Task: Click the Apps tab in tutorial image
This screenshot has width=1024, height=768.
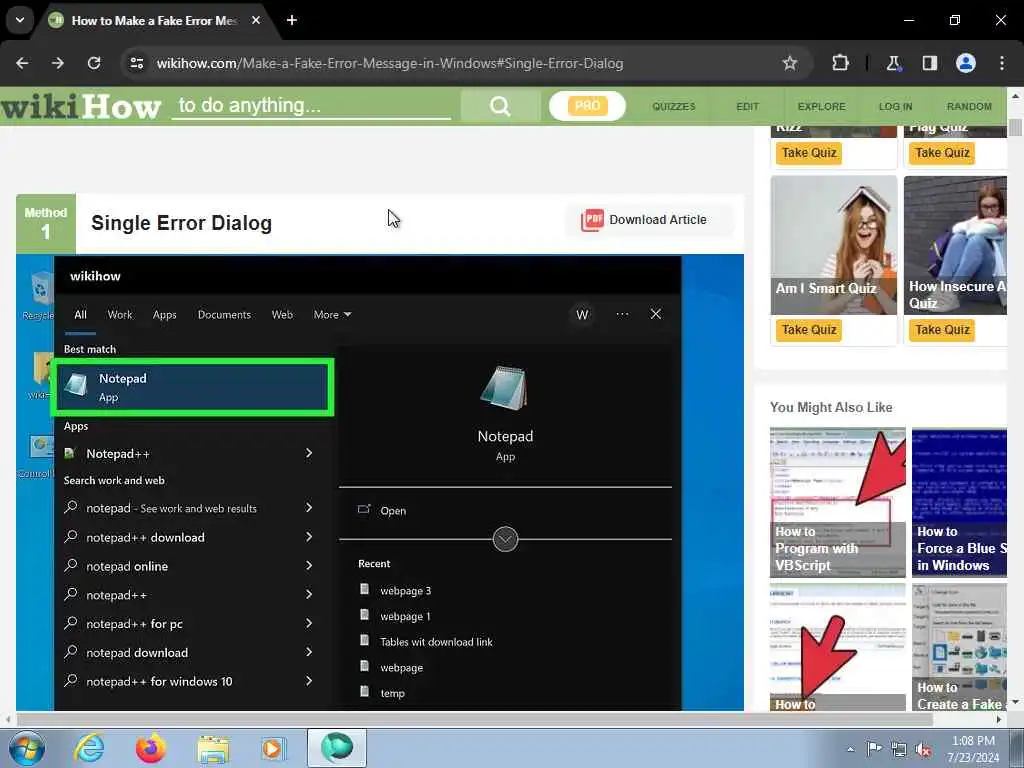Action: (165, 315)
